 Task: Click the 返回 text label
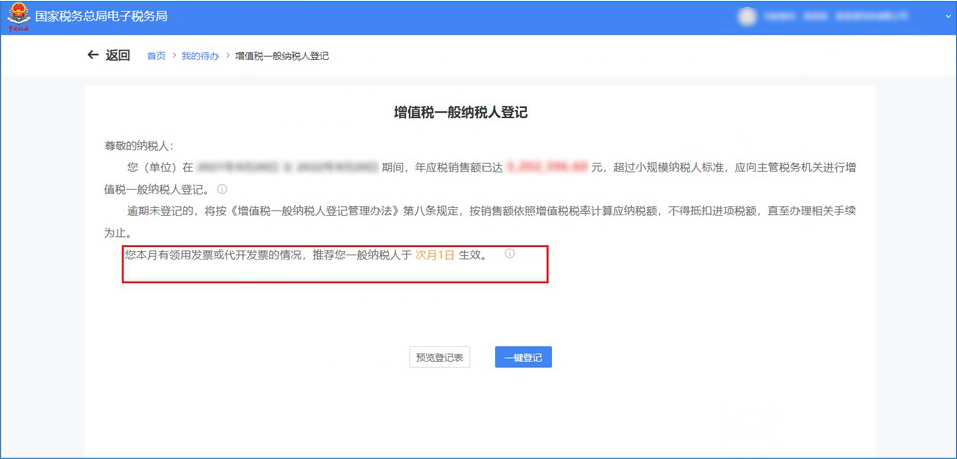click(118, 55)
